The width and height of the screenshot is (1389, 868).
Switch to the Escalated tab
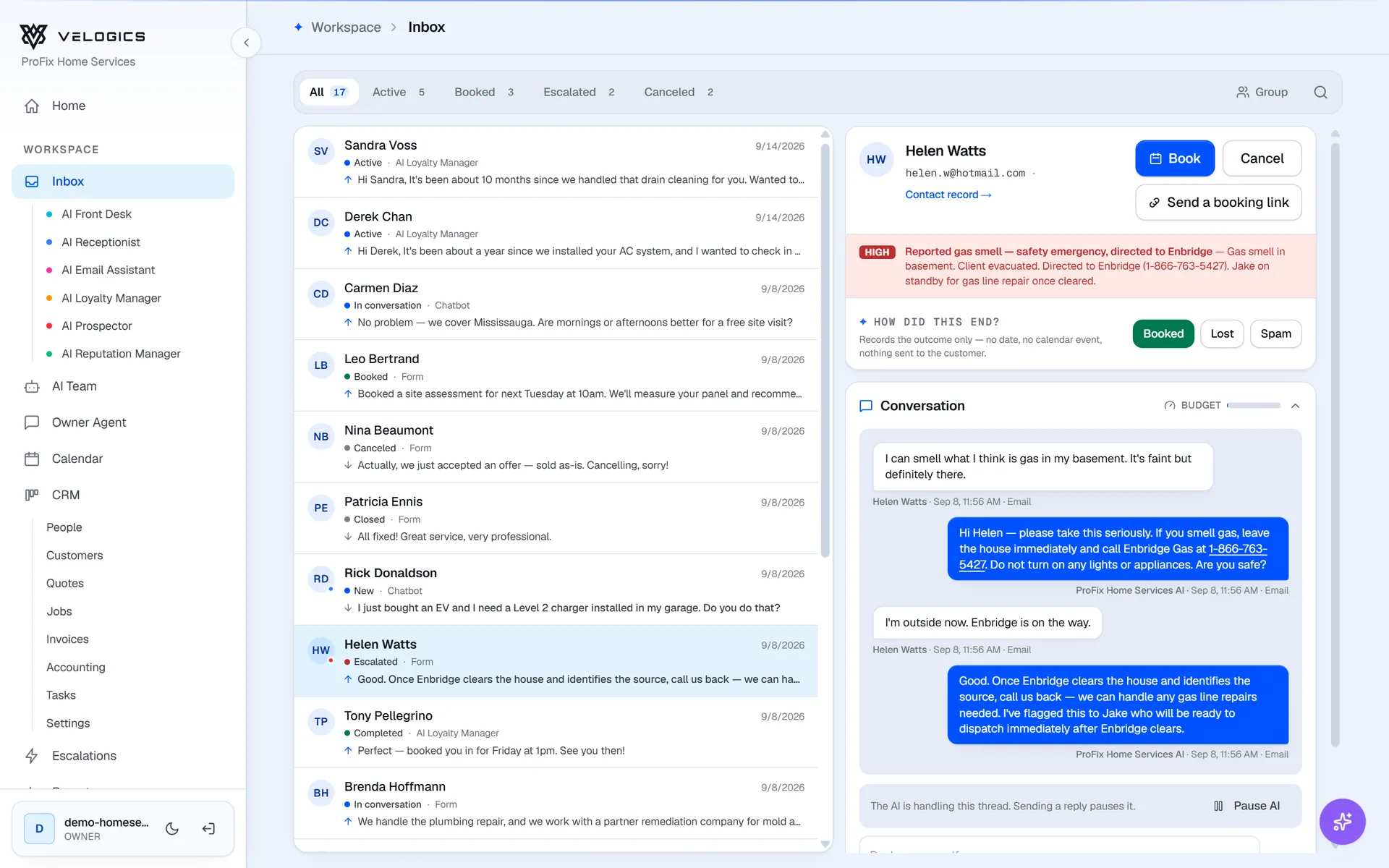click(579, 92)
